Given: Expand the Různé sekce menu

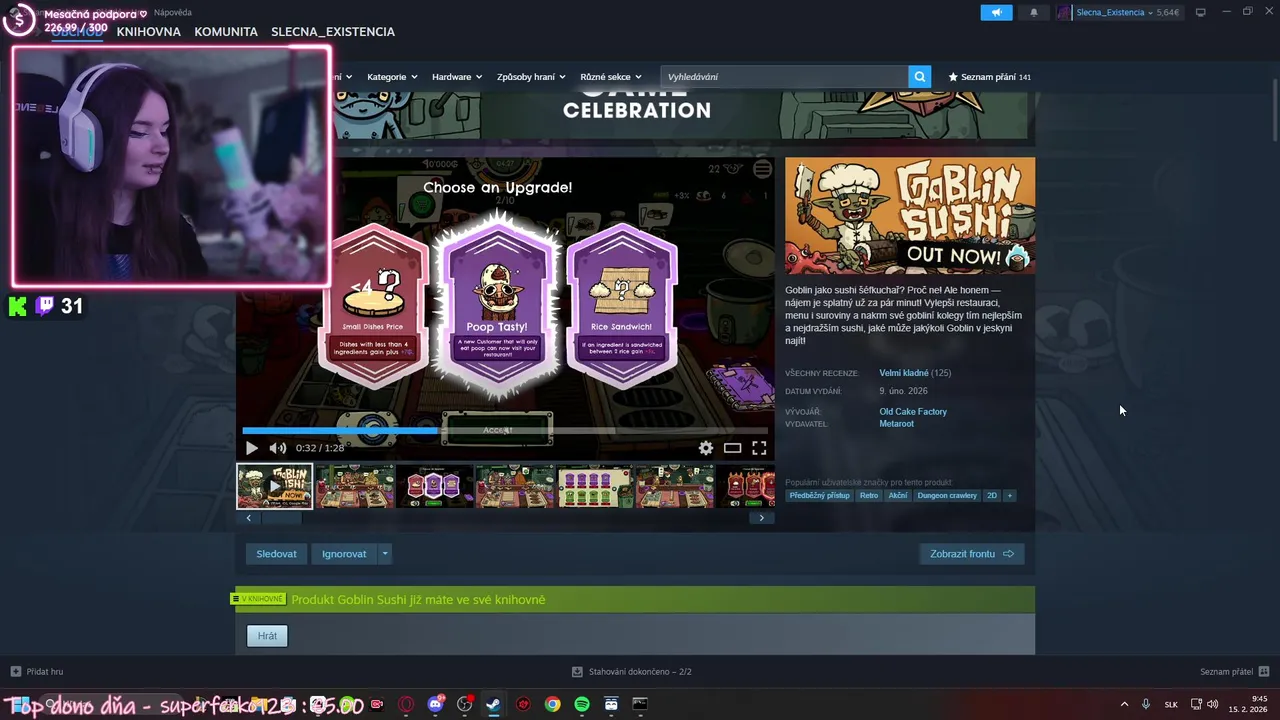Looking at the screenshot, I should (611, 76).
